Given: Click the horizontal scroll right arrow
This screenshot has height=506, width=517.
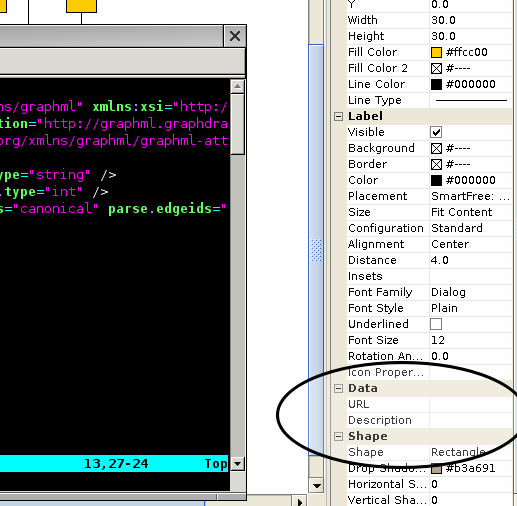Looking at the screenshot, I should pos(299,501).
